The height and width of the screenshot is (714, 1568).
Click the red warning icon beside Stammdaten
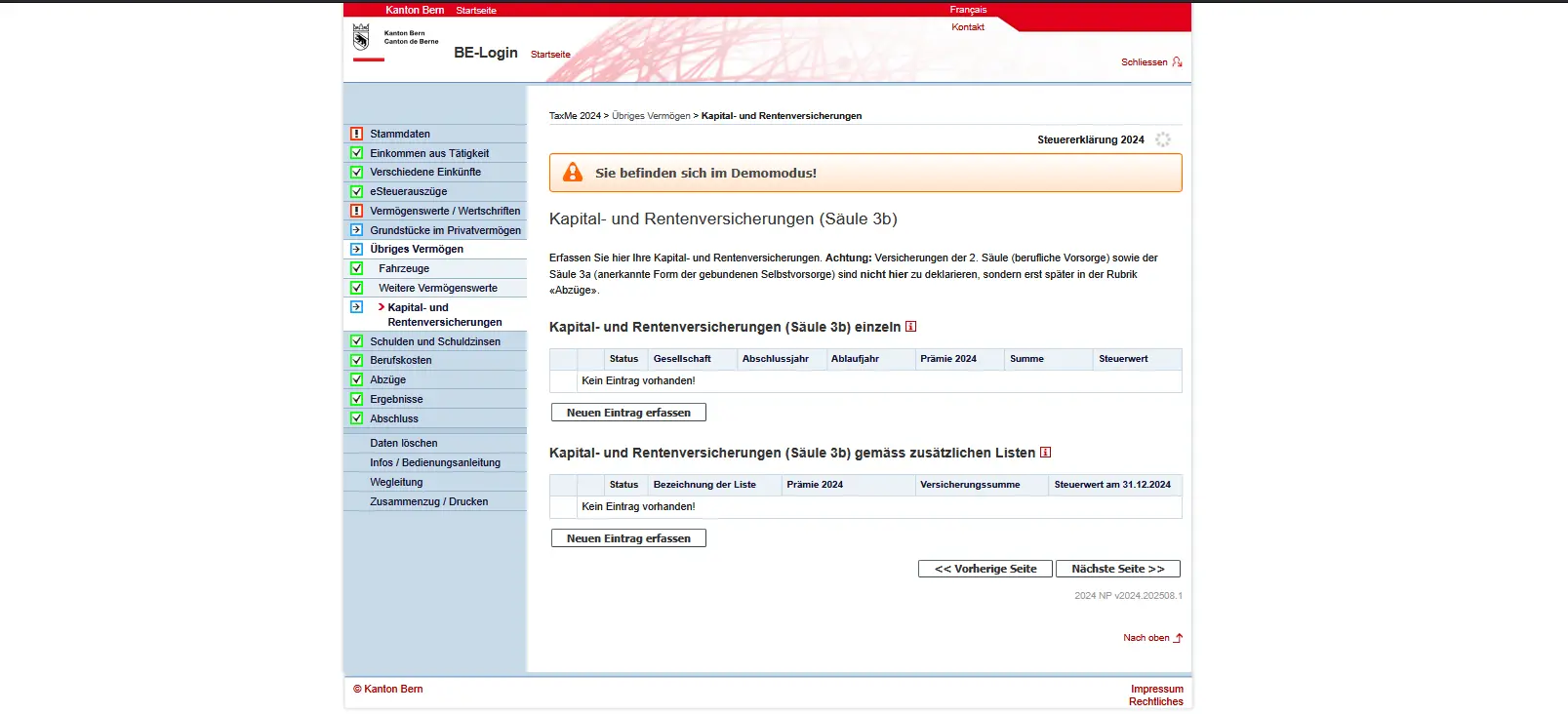coord(356,134)
